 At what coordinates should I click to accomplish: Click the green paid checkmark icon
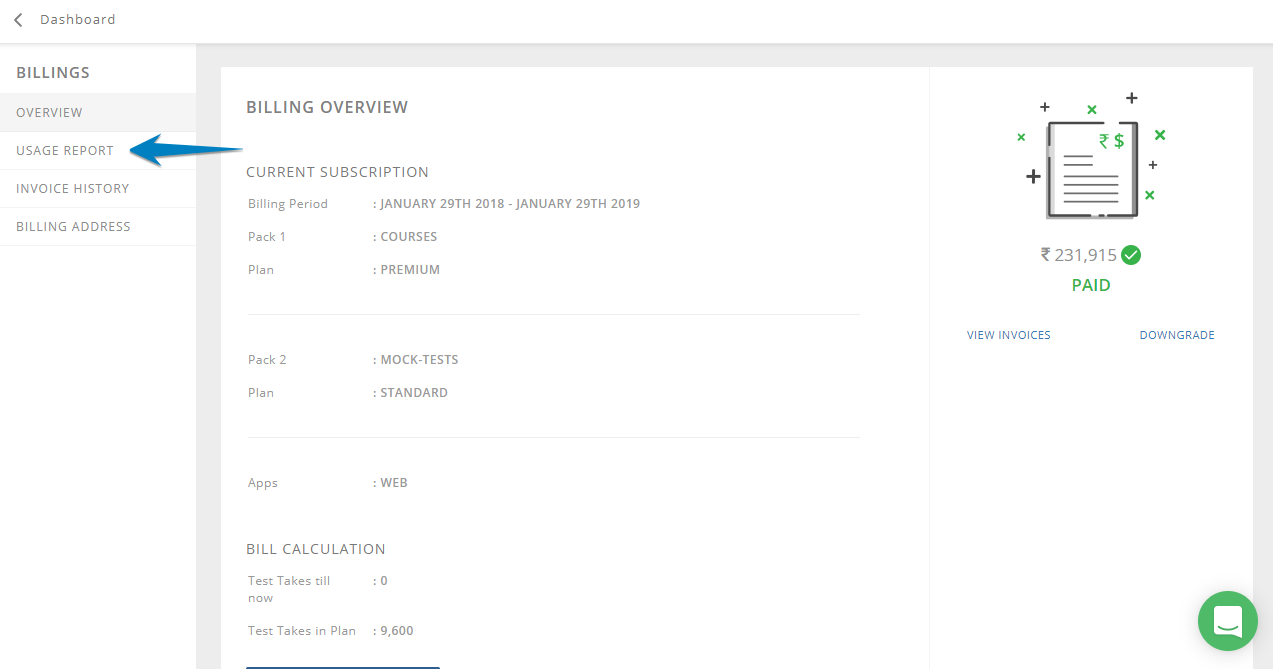(1131, 255)
